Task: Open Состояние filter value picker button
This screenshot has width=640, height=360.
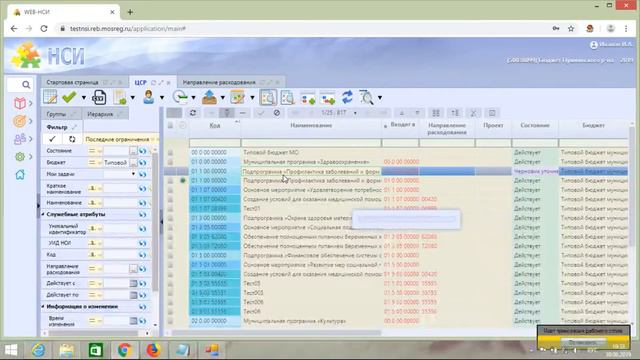Action: tap(133, 151)
